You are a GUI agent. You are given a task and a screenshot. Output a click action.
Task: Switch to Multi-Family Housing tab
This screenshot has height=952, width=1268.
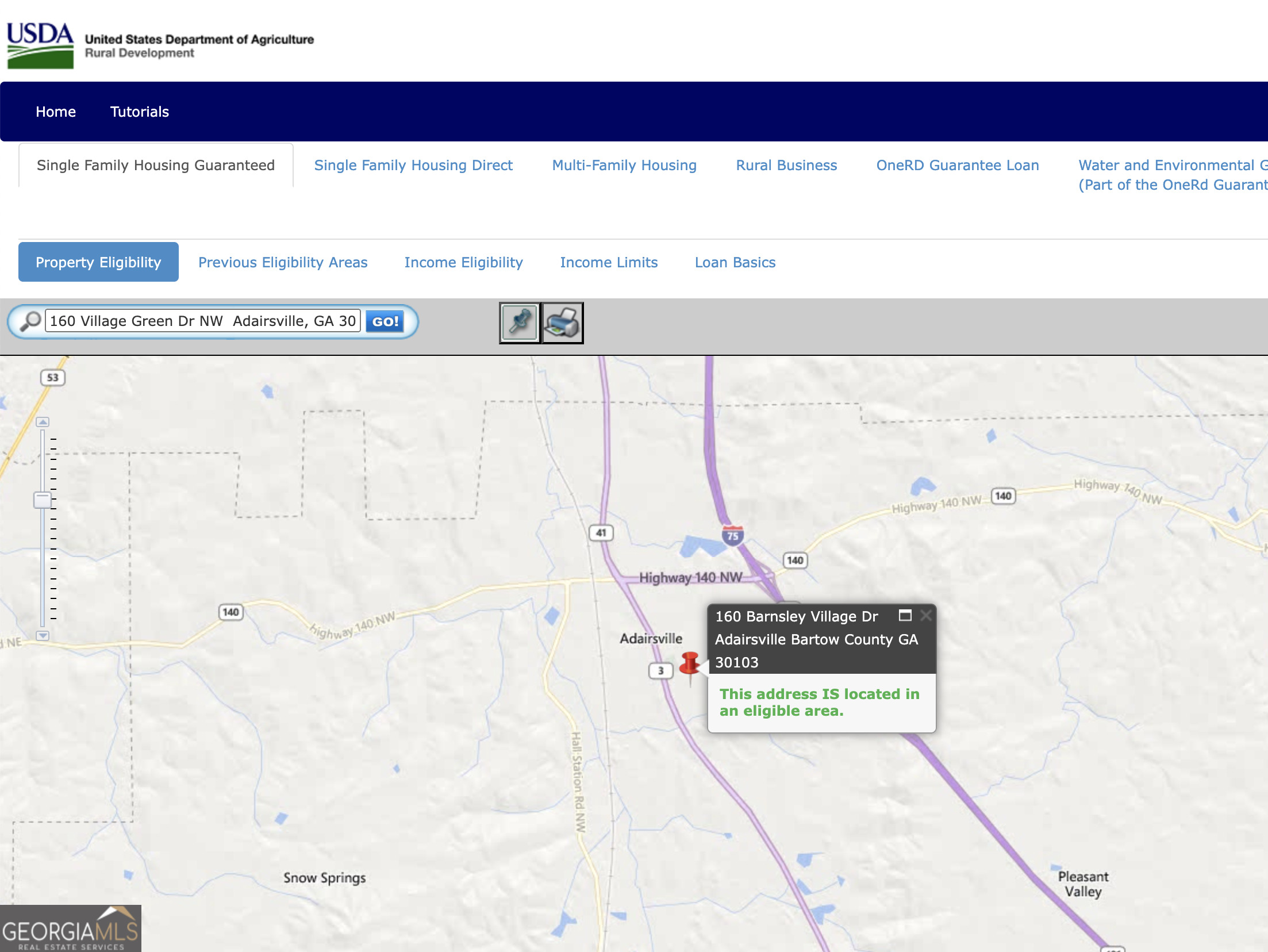point(624,166)
